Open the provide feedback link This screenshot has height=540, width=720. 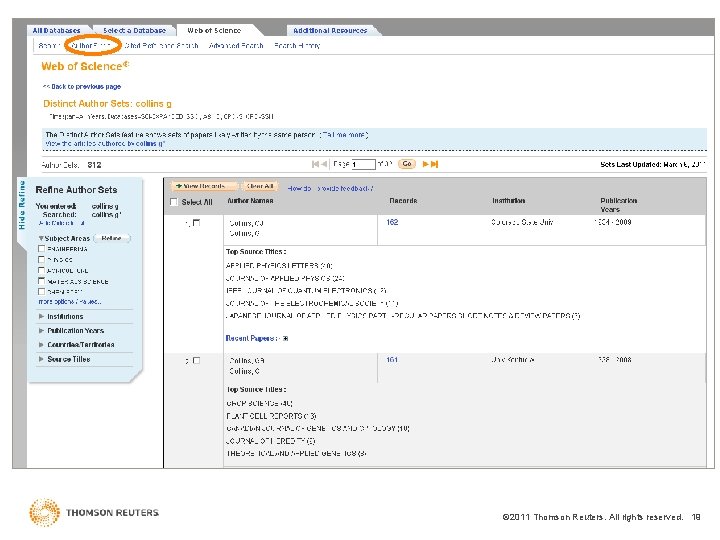(x=345, y=188)
